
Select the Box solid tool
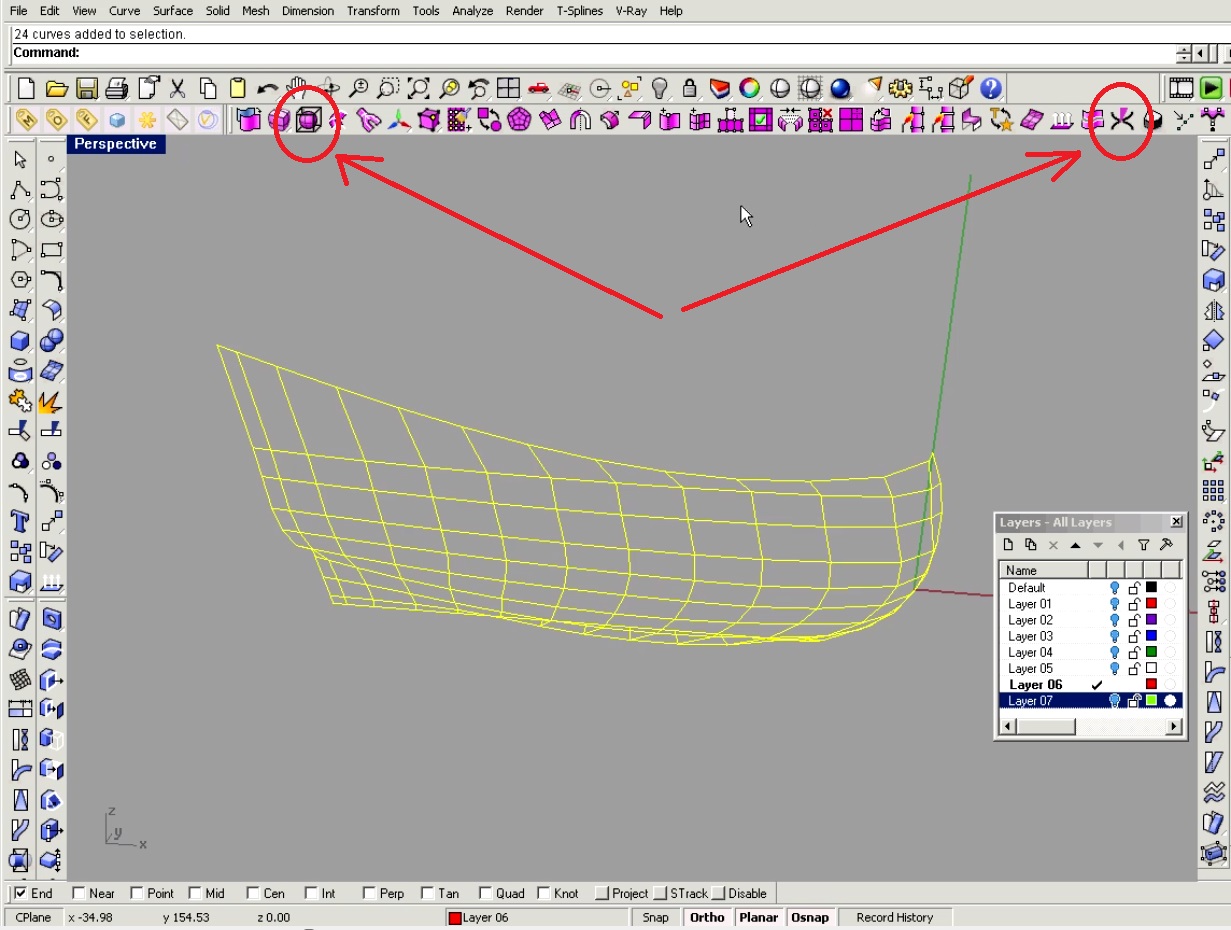point(20,341)
